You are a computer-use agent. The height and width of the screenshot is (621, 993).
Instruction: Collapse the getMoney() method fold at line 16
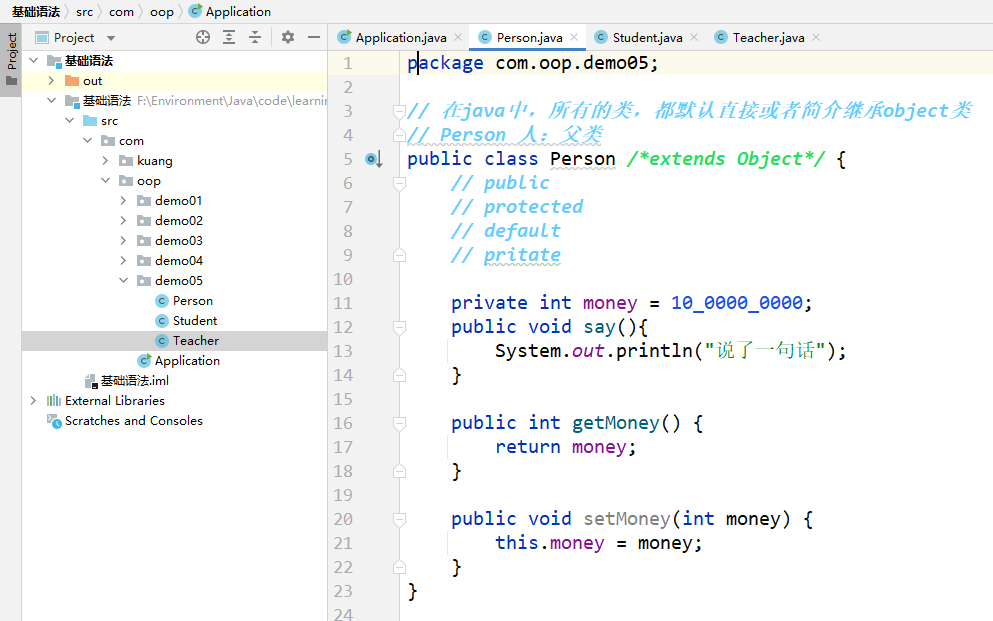coord(399,423)
